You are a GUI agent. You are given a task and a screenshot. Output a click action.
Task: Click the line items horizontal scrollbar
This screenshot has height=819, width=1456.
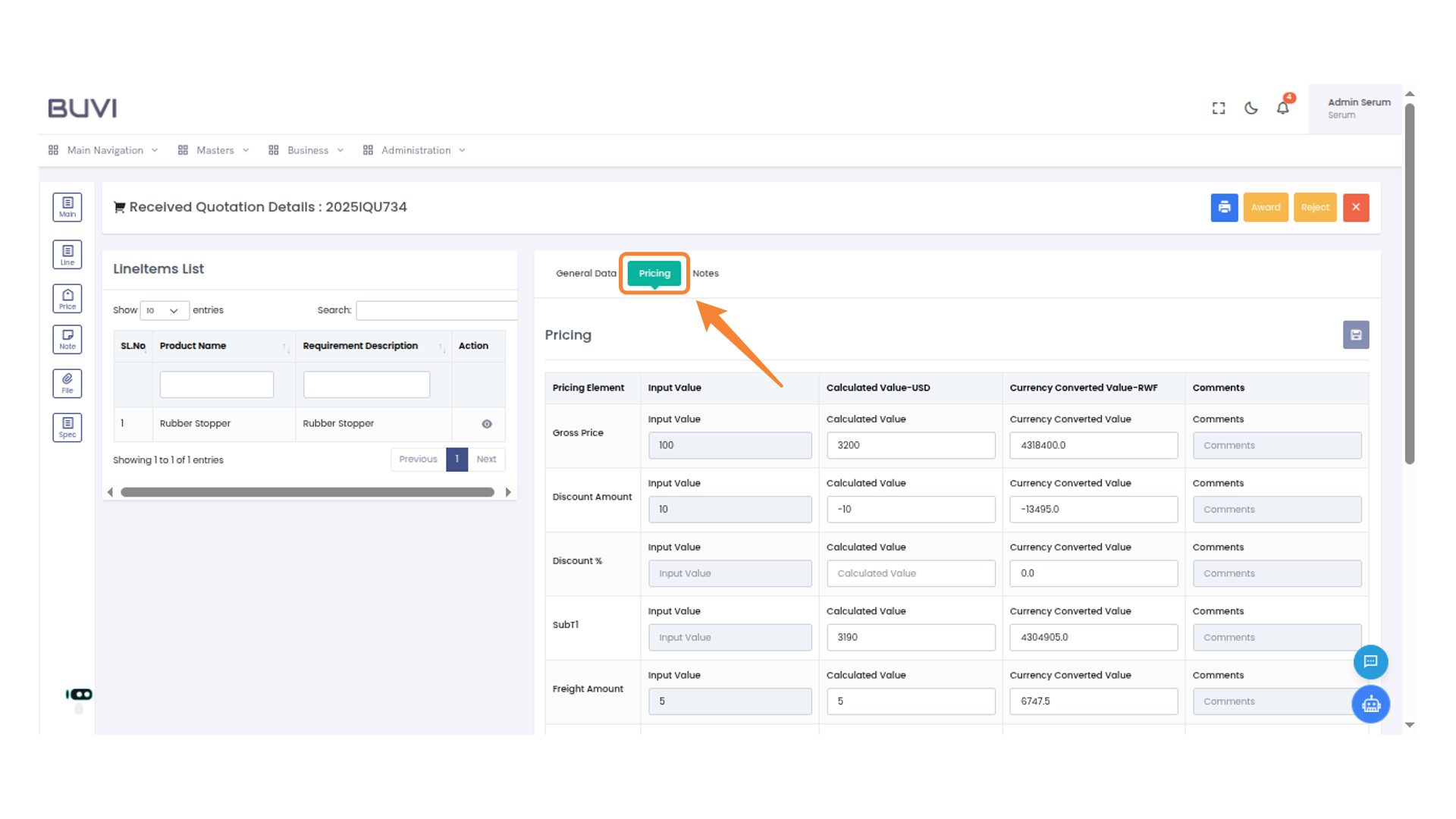click(307, 492)
